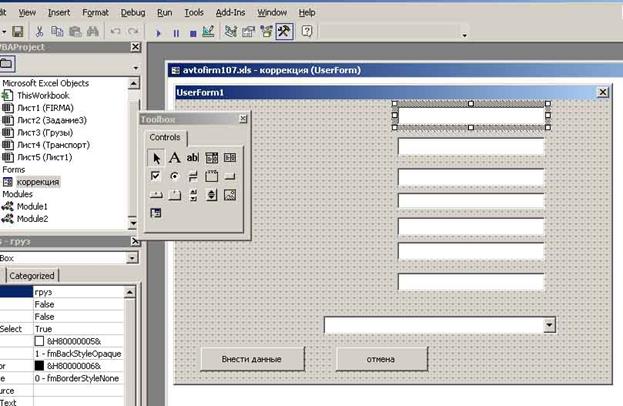Screen dimensions: 623x406
Task: Select Лист3 (Грузы) in project tree
Action: [x=45, y=133]
